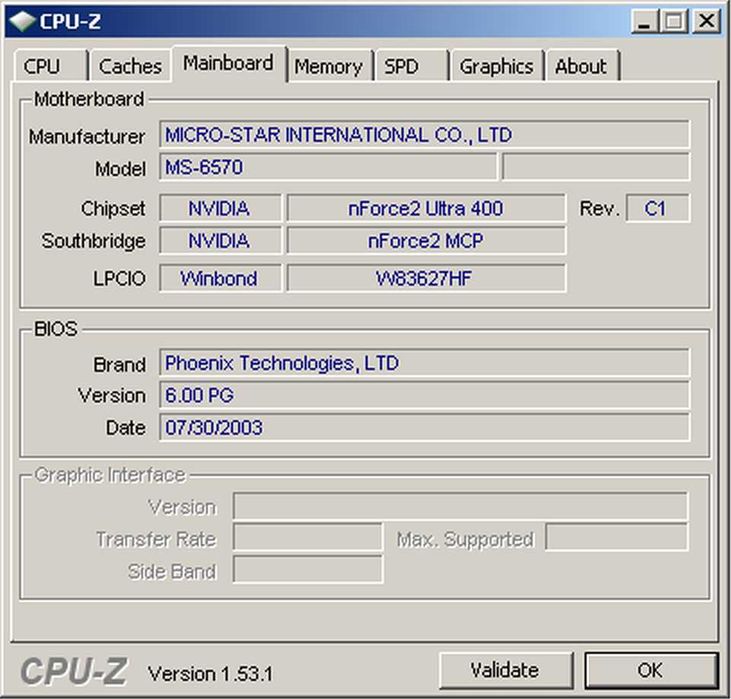The width and height of the screenshot is (731, 699).
Task: Select the Mainboard tab
Action: (x=228, y=63)
